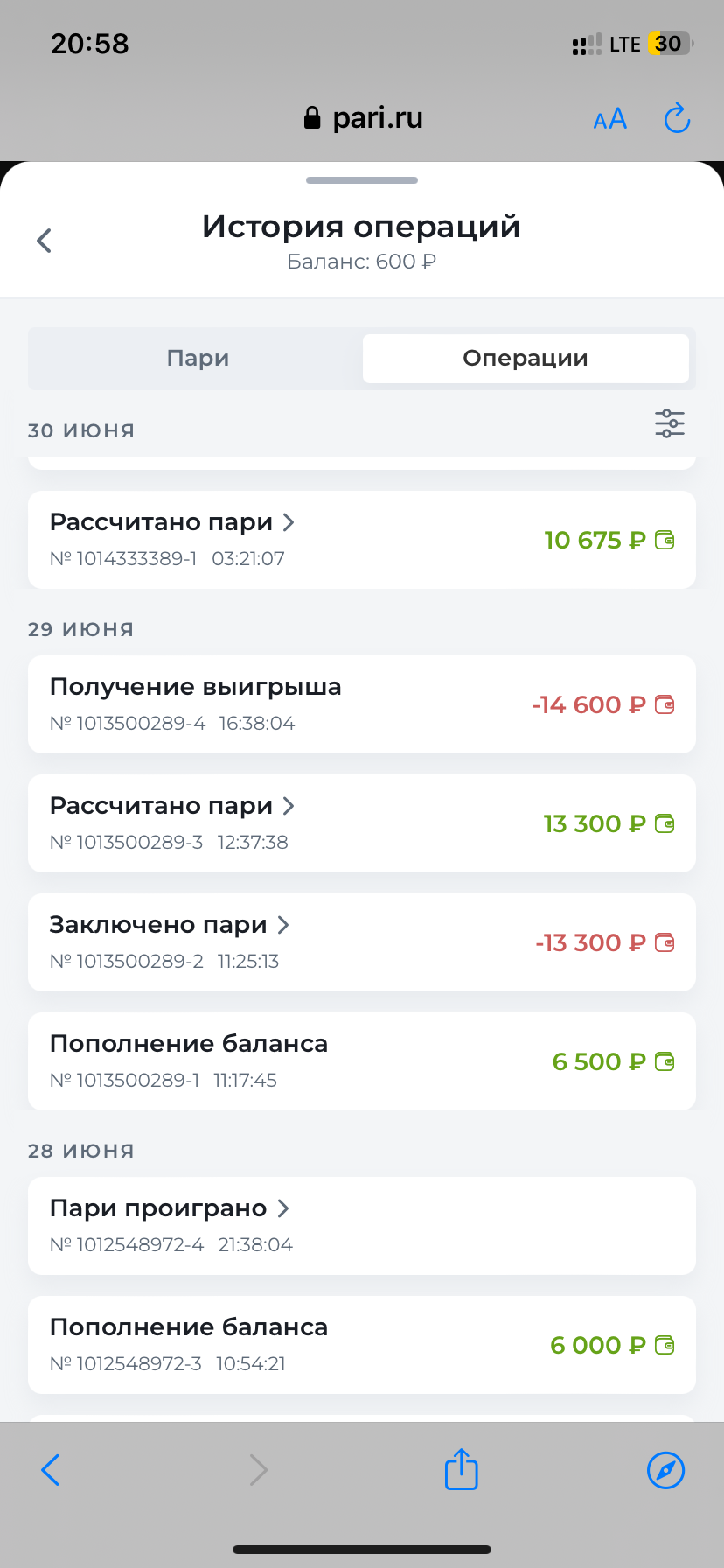
Task: Tap the Safari share icon
Action: tap(461, 1469)
